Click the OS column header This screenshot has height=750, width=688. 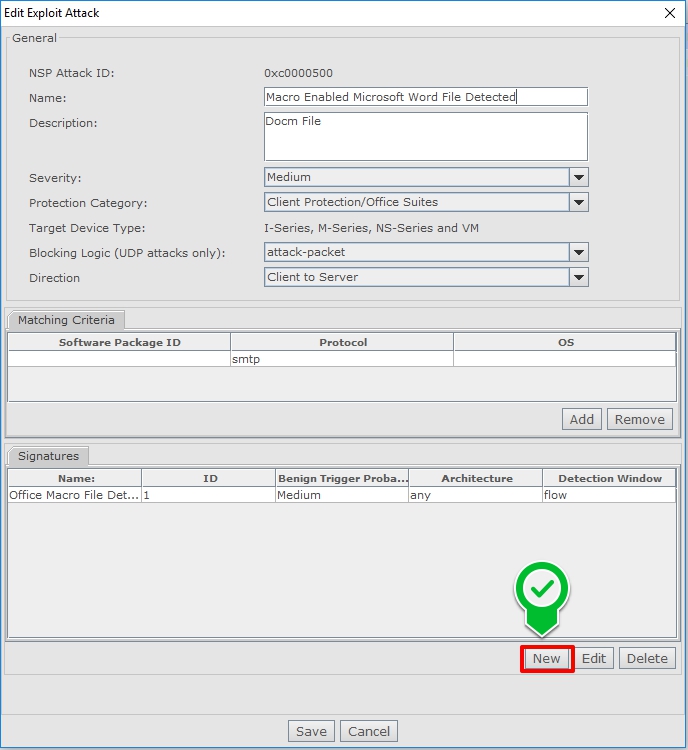[565, 342]
